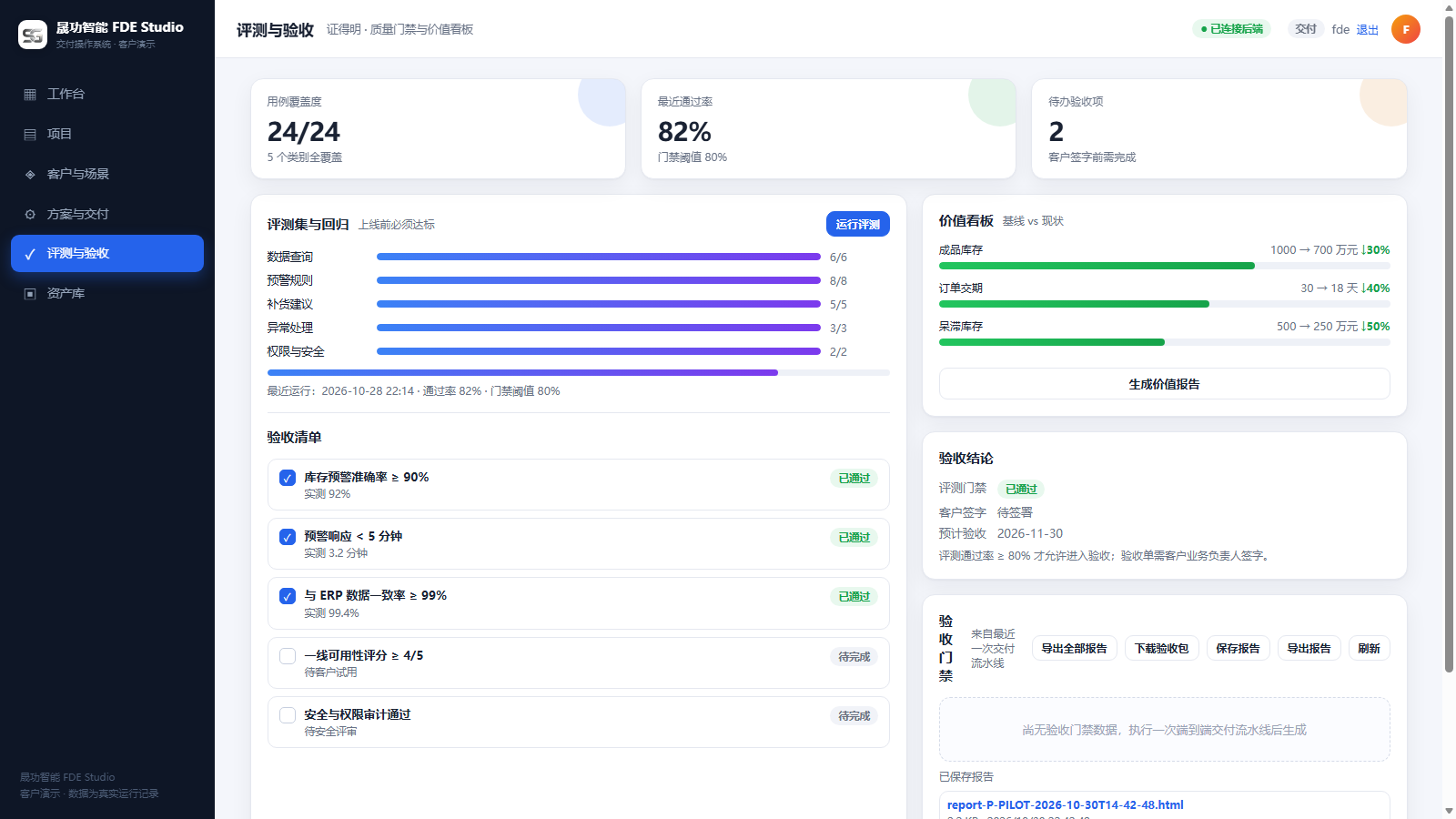Click 导出全部报告 button
Screen dimensions: 1456x819
1075,648
